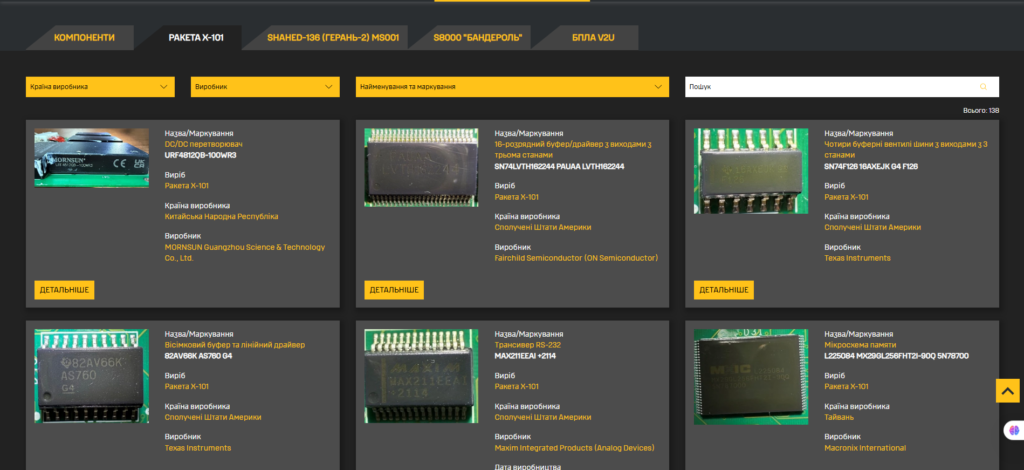
Task: Click the SN74F126 16AXEJK G4 F126 marking
Action: point(871,166)
